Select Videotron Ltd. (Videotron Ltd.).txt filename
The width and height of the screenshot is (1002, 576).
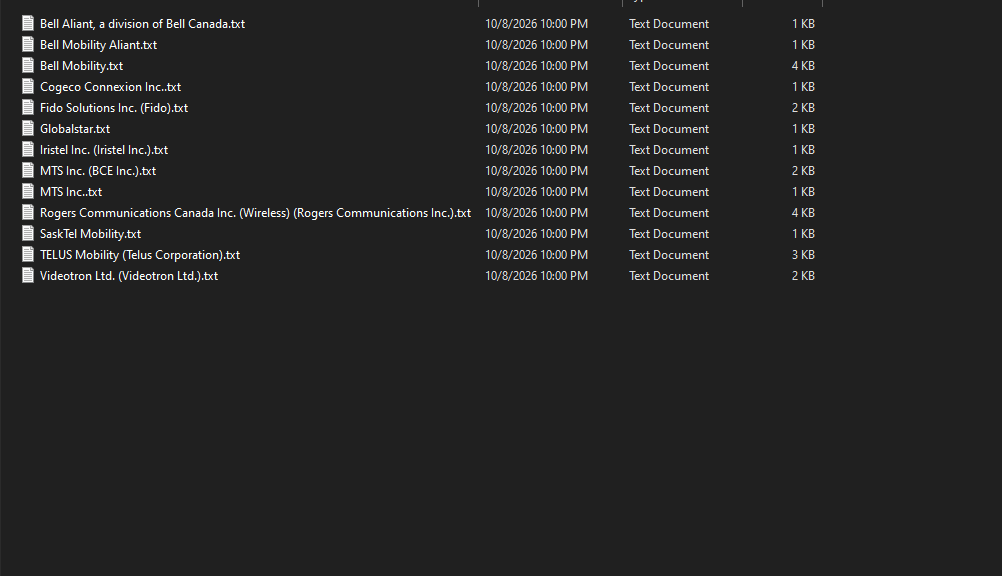tap(129, 276)
